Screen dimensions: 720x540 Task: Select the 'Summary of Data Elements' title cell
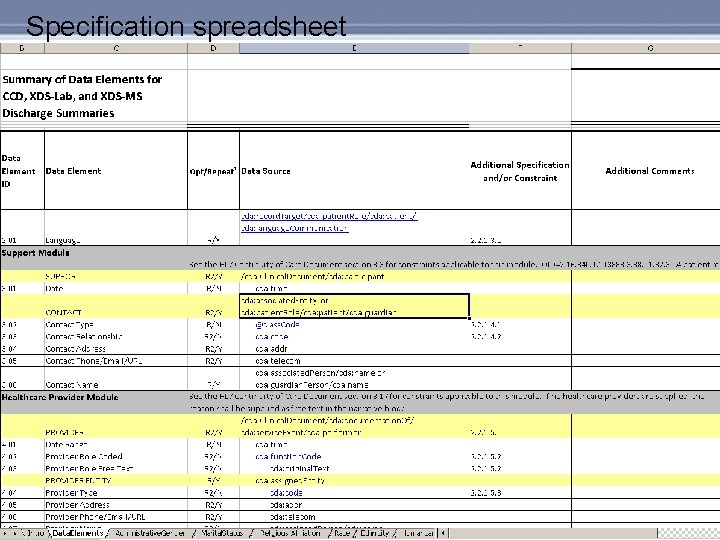tap(94, 96)
